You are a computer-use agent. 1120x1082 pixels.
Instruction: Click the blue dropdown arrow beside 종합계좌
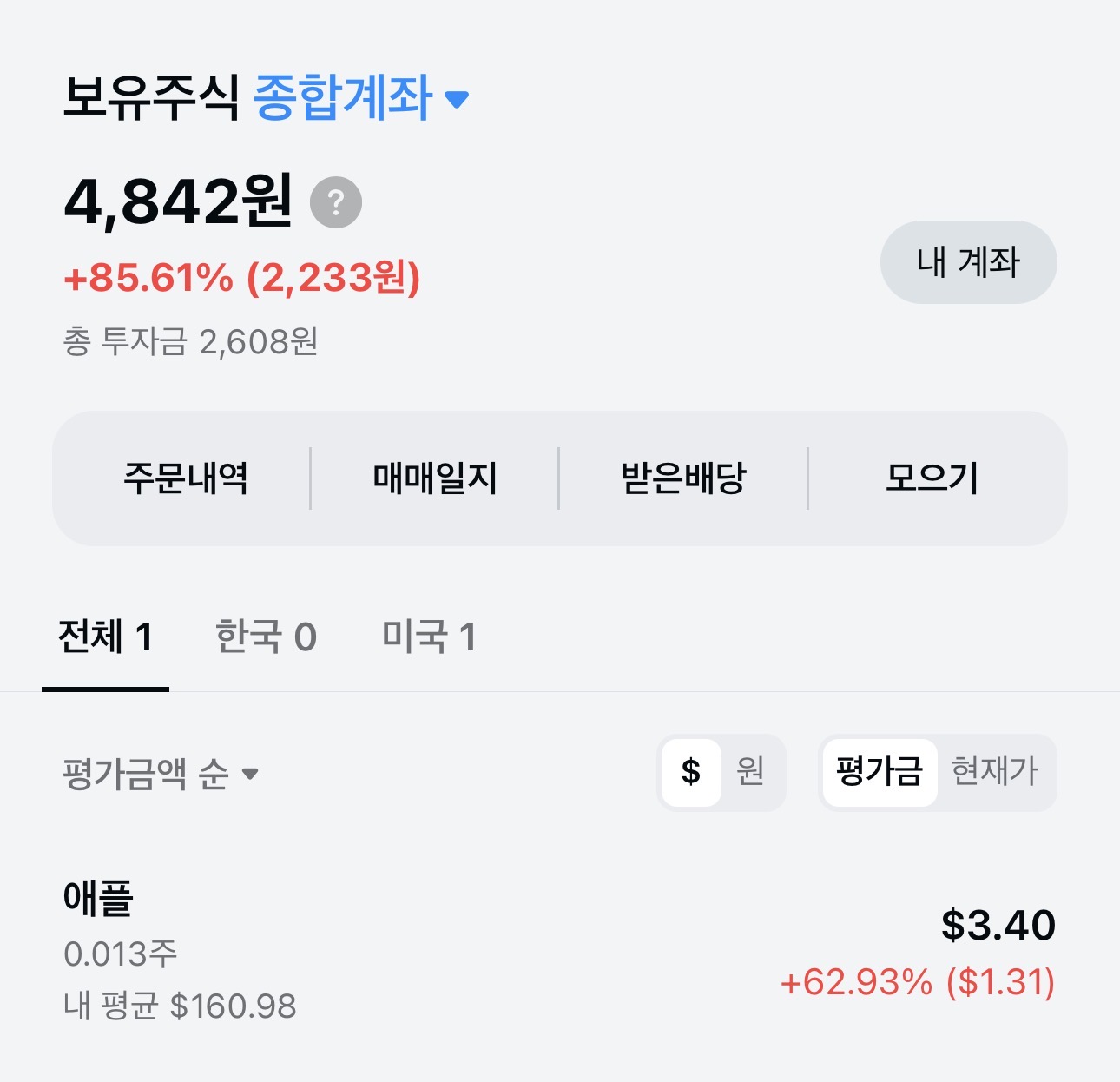pyautogui.click(x=457, y=99)
